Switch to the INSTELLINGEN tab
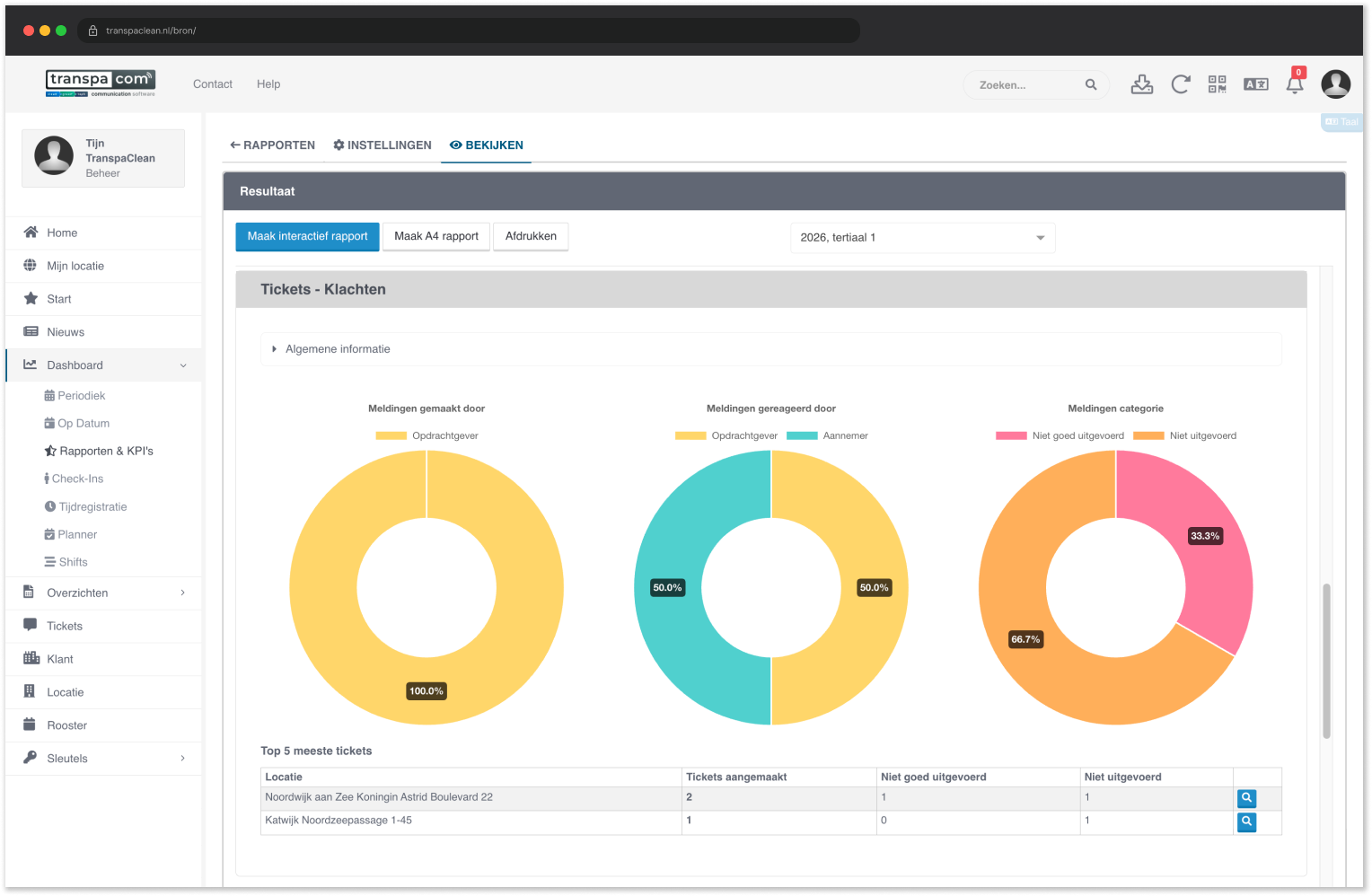The width and height of the screenshot is (1372, 896). [x=383, y=145]
